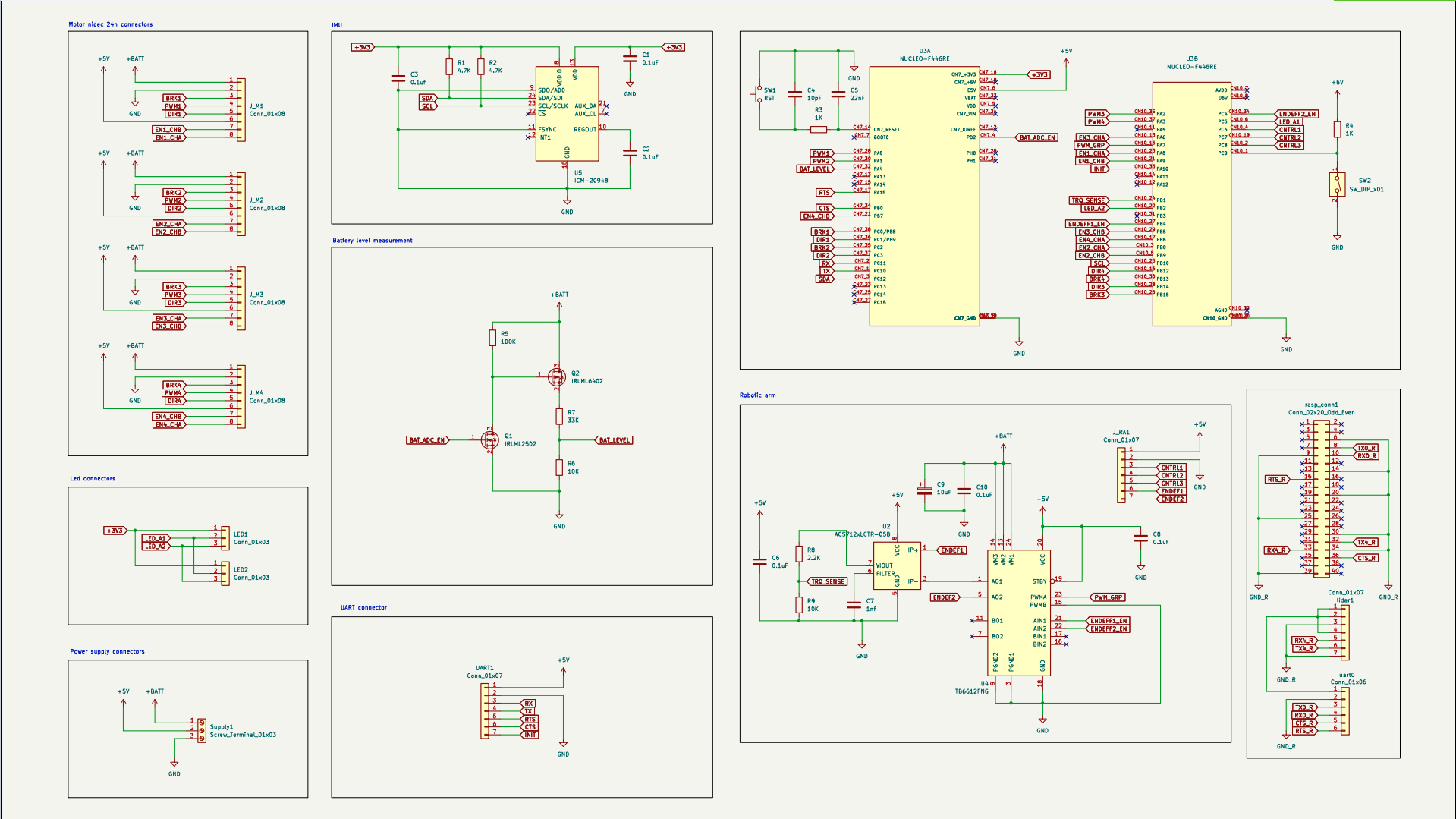Select the 'U3A' reference label
Viewport: 1456px width, 819px height.
pos(924,51)
